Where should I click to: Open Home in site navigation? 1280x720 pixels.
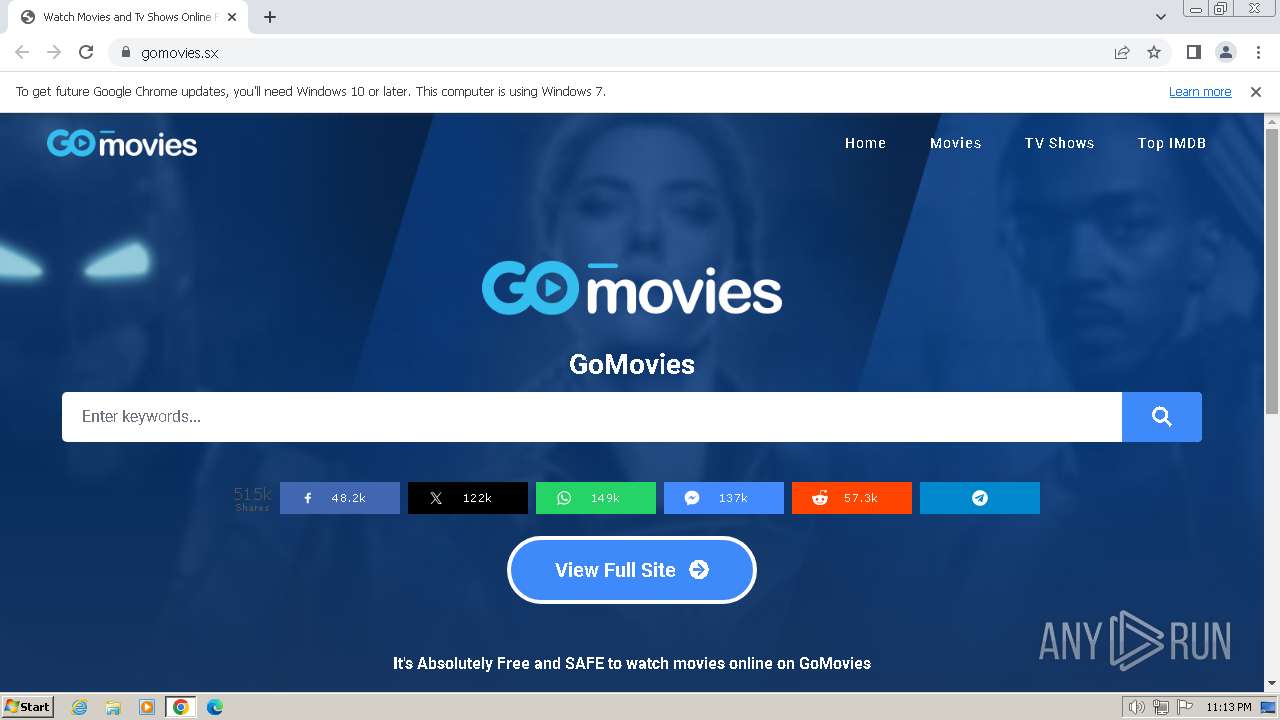pos(865,143)
